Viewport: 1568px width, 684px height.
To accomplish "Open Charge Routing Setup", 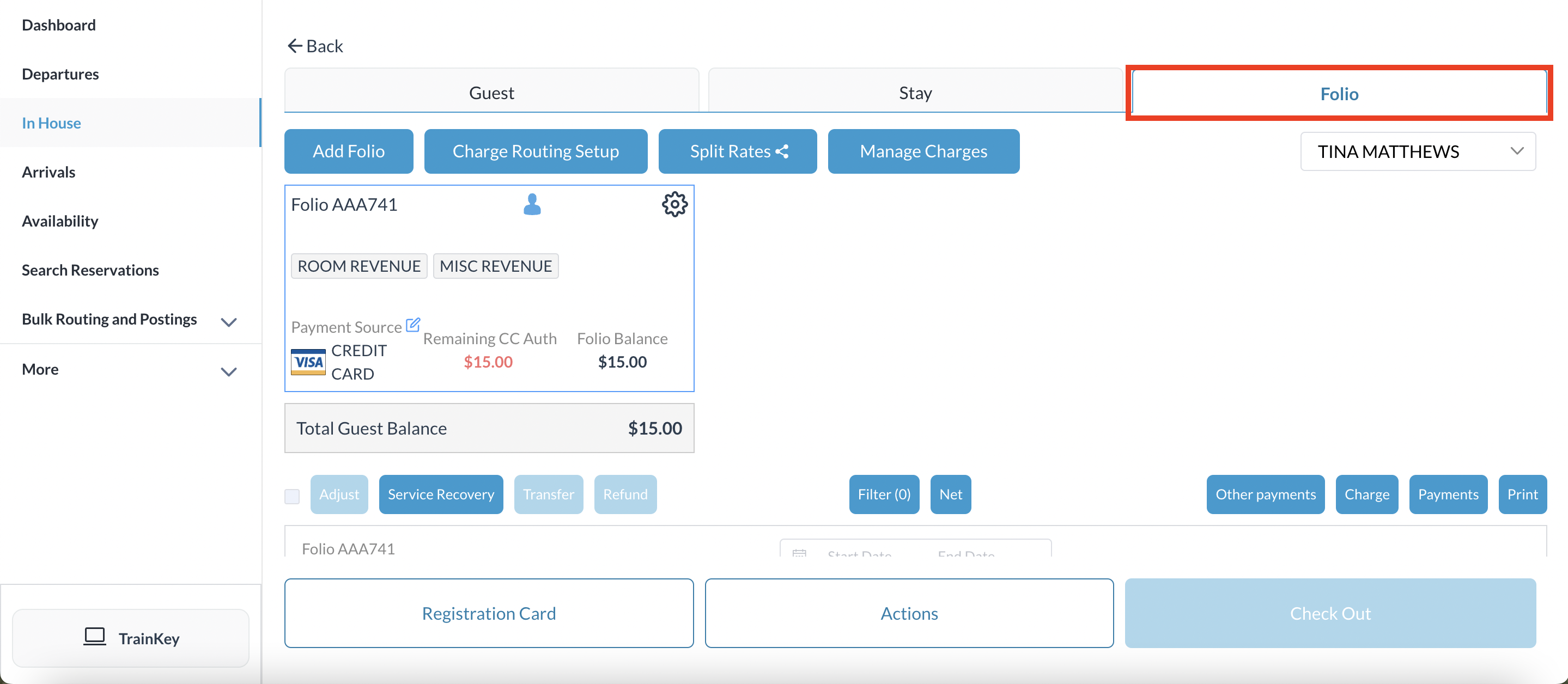I will [x=535, y=151].
